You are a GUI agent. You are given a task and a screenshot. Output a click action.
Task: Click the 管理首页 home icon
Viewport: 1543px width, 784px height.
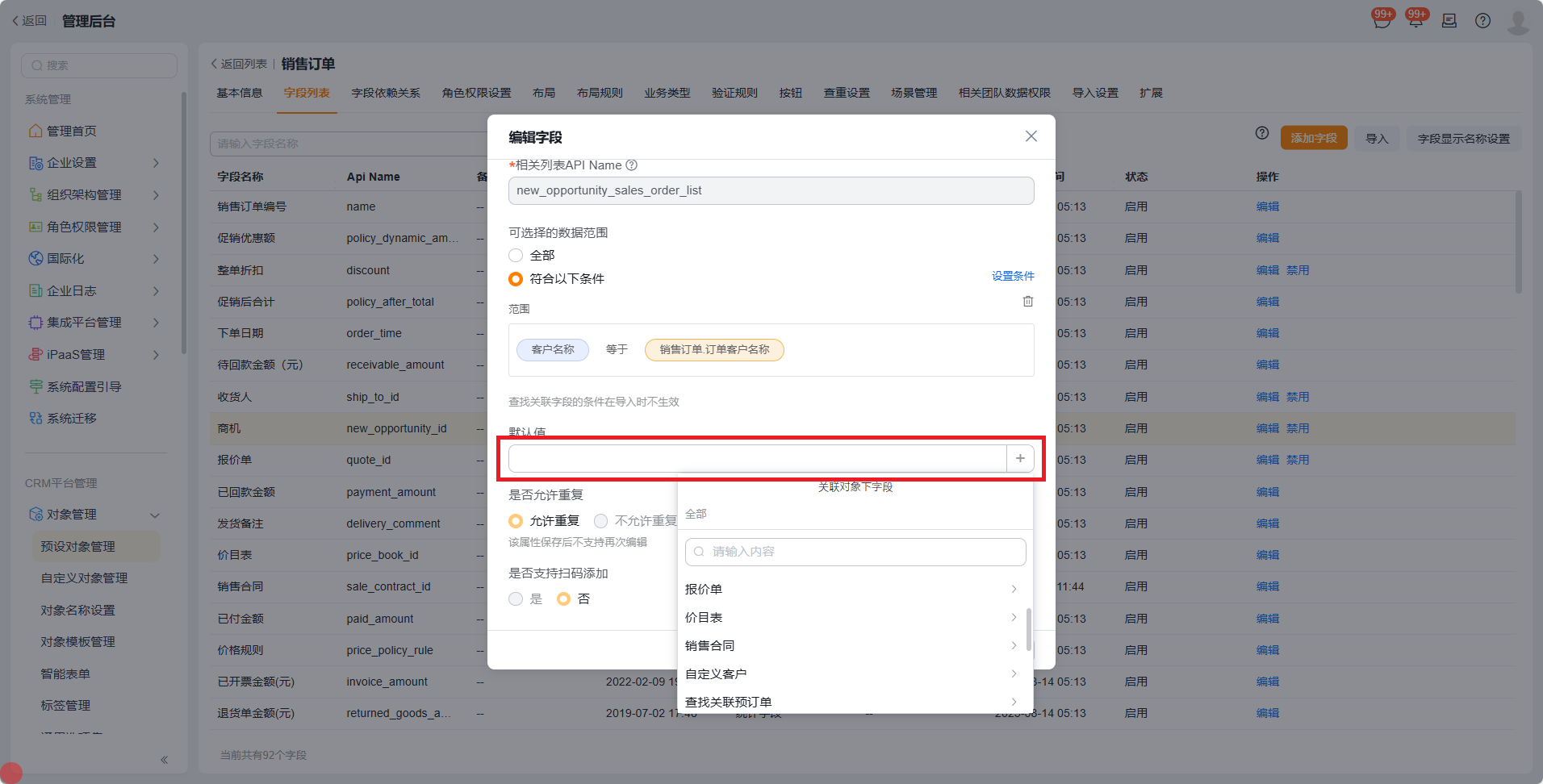click(x=36, y=131)
